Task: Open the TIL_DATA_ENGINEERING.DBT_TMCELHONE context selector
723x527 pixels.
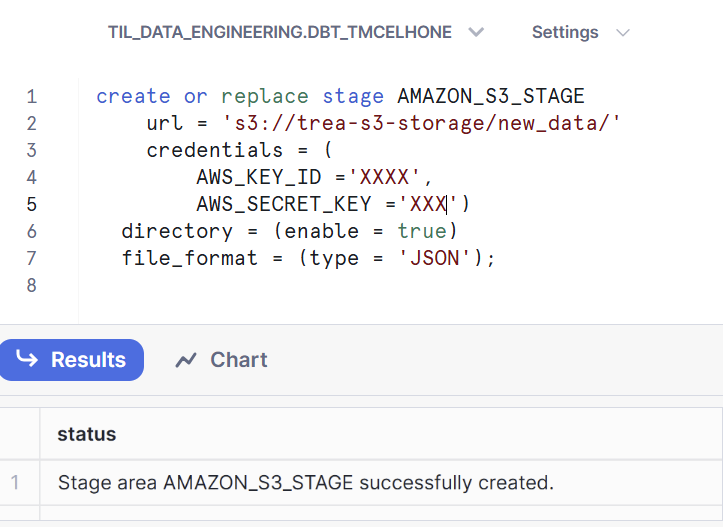Action: pos(280,33)
